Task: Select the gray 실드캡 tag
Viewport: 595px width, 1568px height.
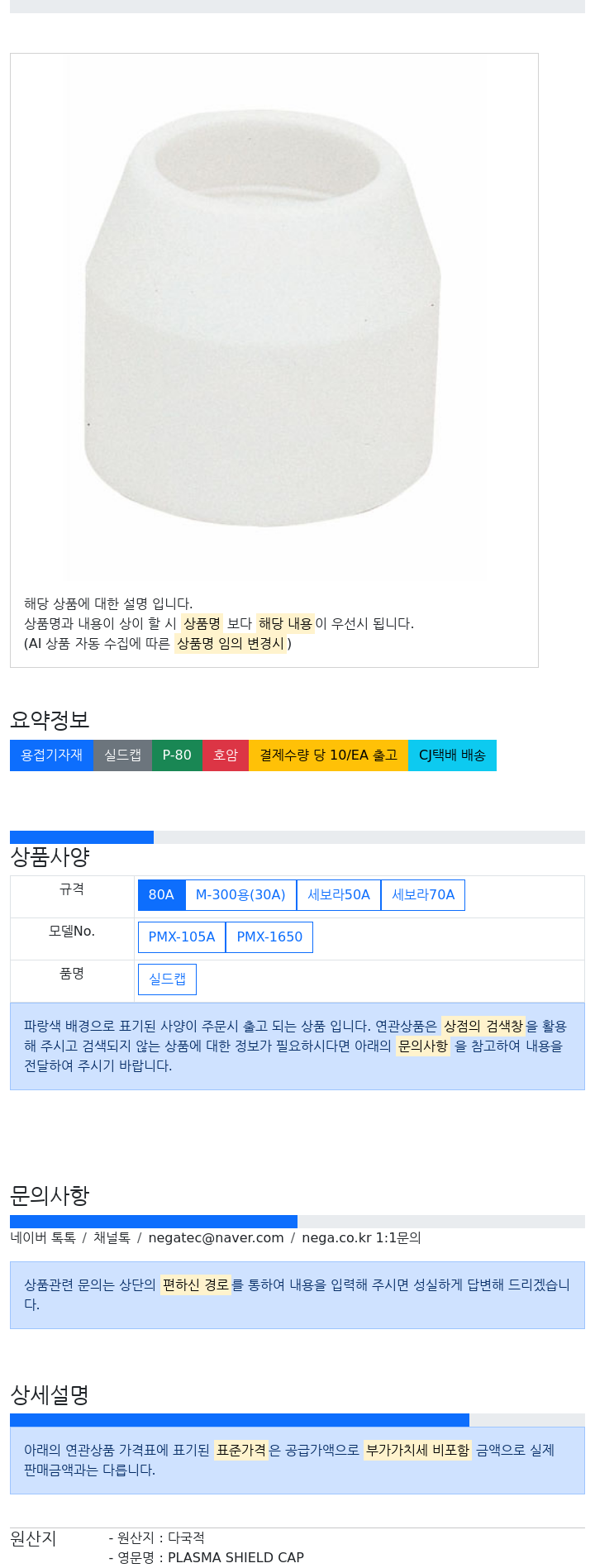Action: pyautogui.click(x=122, y=755)
